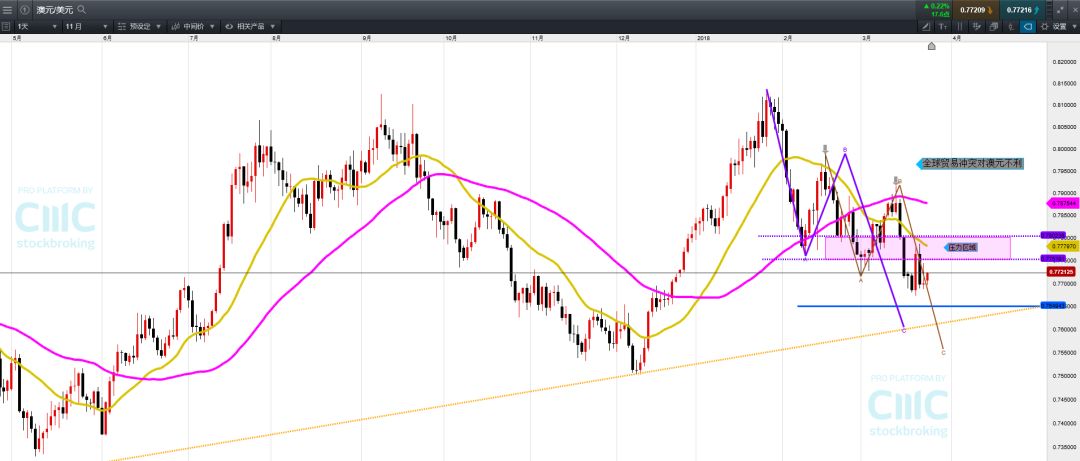Click the 澳元/美元 instrument name
Viewport: 1080px width, 461px height.
click(55, 10)
